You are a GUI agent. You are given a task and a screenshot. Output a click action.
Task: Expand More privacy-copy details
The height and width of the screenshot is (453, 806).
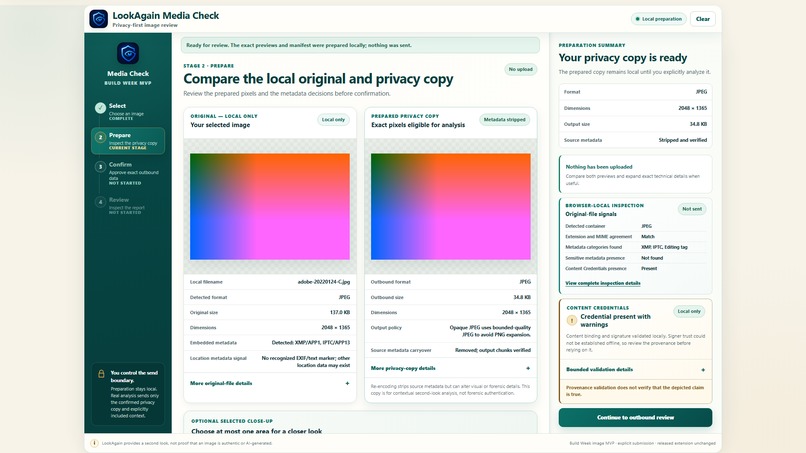450,368
